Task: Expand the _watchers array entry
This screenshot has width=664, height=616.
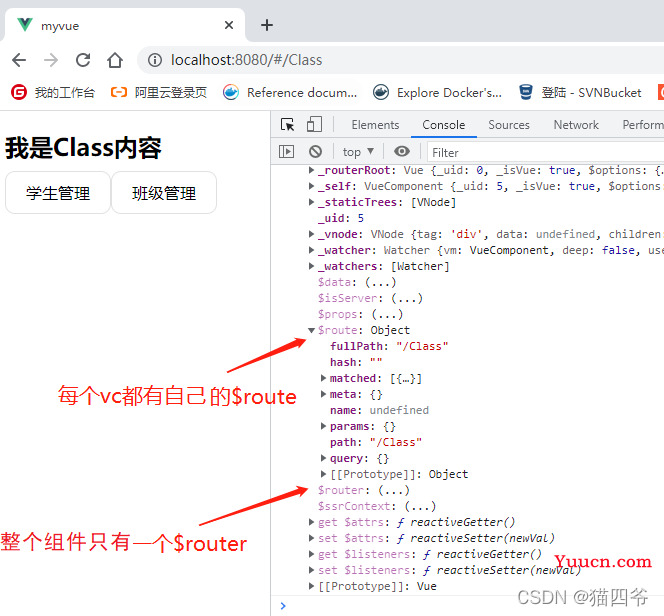Action: [312, 266]
